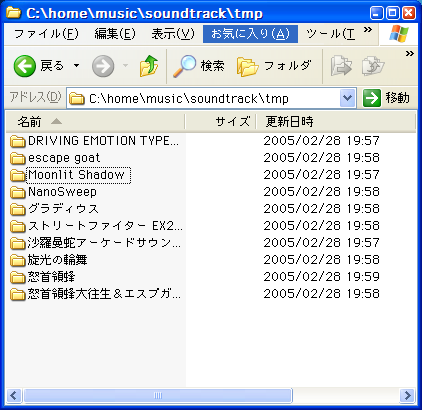The width and height of the screenshot is (422, 410).
Task: Click the address bar folder icon
Action: 77,98
